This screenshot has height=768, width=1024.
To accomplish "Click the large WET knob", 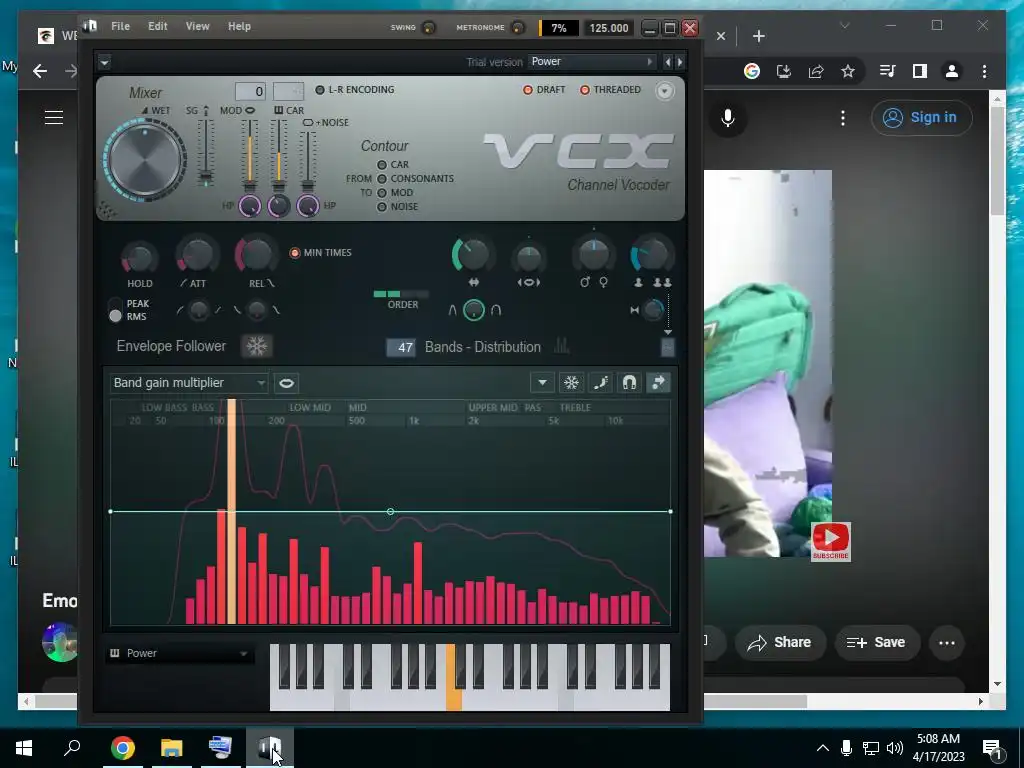I will (145, 159).
